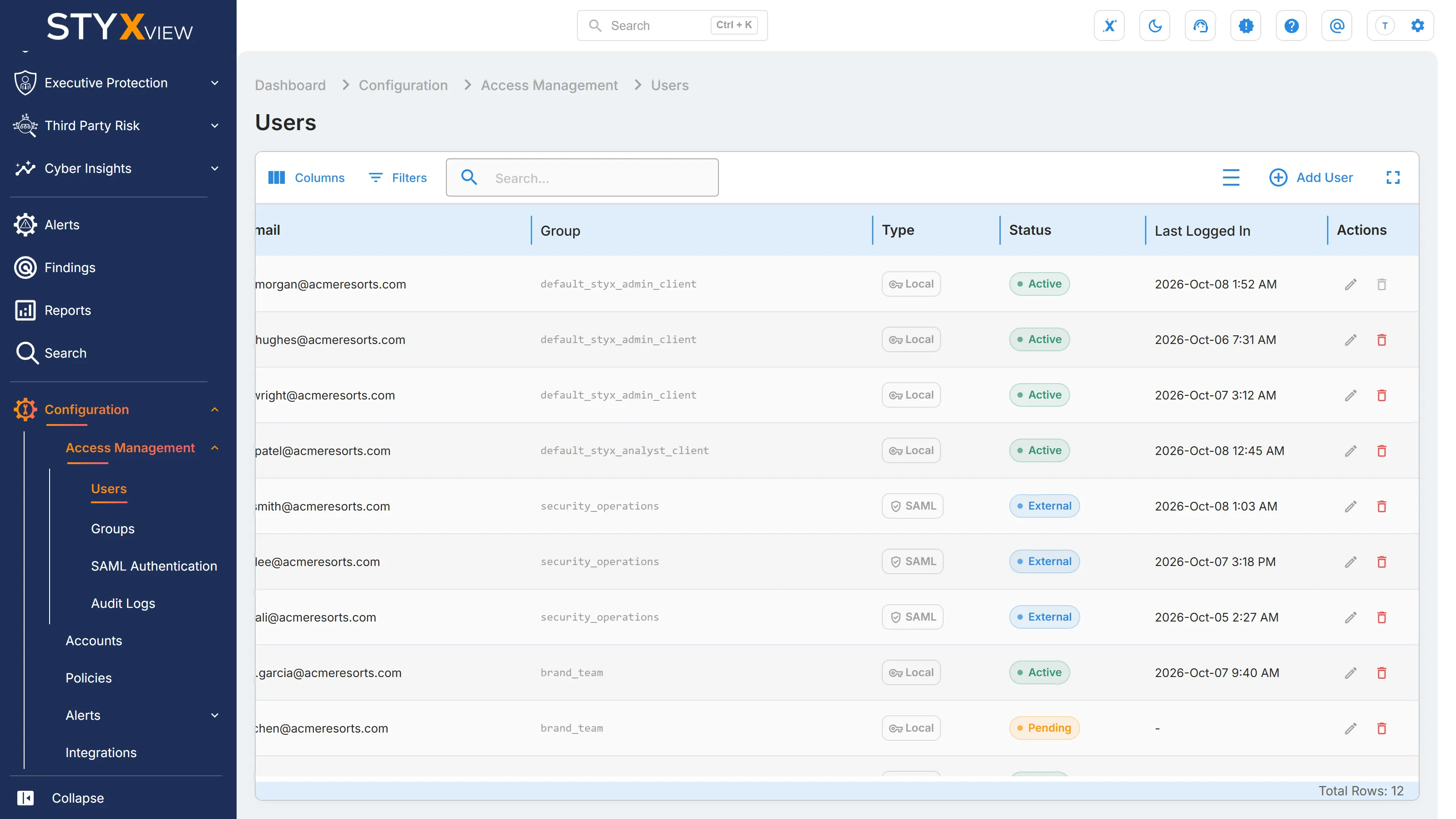The height and width of the screenshot is (819, 1456).
Task: Toggle dark mode moon icon
Action: (x=1155, y=25)
